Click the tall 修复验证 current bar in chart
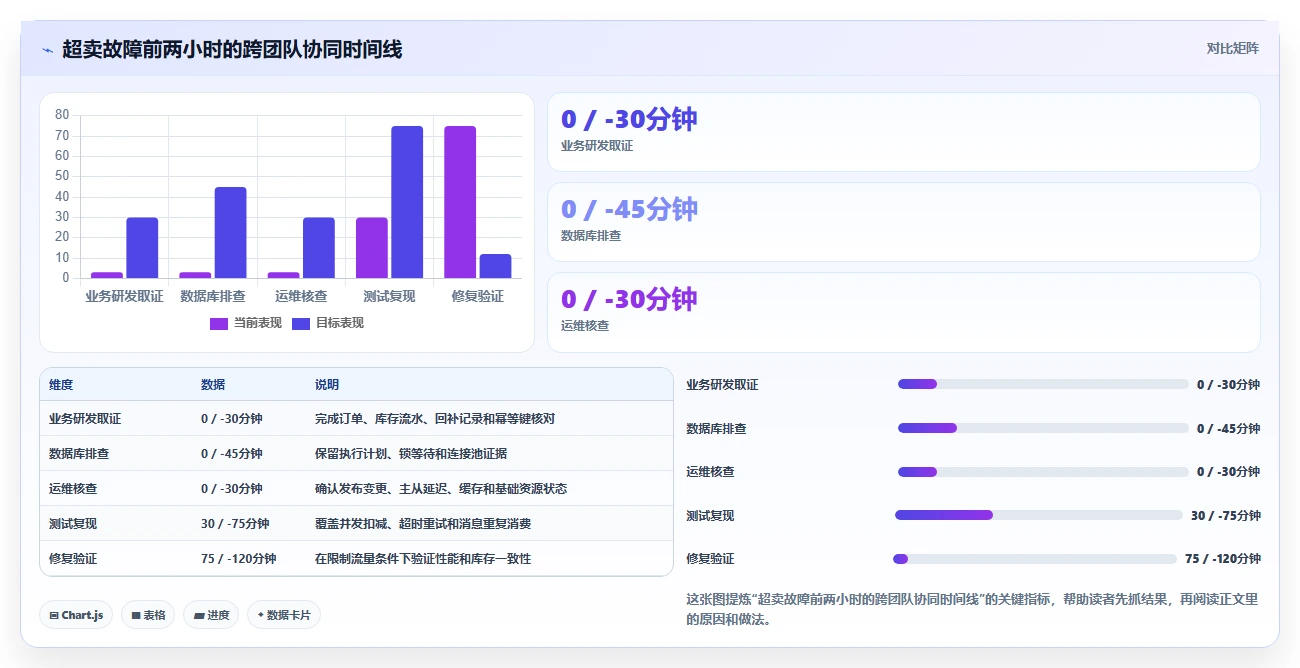Screen dimensions: 1300x668 click(460, 202)
